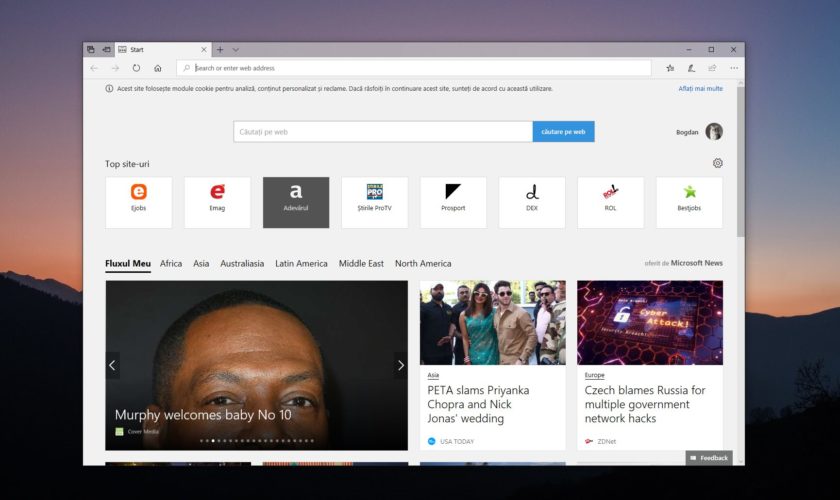
Task: Follow the 'Aflați mai multe' link
Action: point(700,89)
